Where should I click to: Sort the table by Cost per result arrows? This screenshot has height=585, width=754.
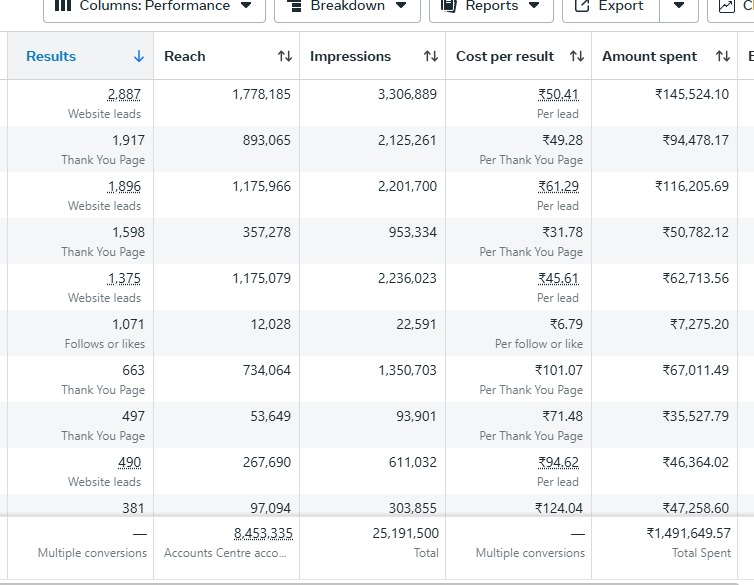[x=577, y=56]
